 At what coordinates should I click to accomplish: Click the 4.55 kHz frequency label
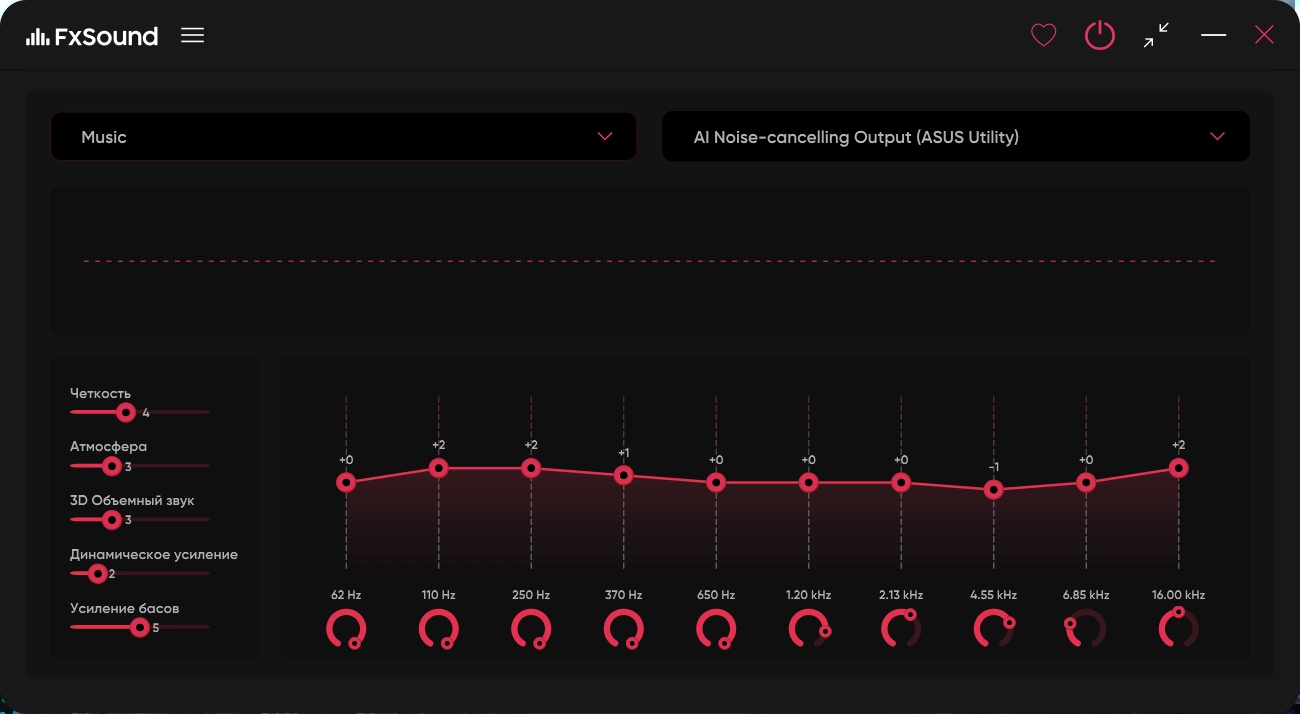993,595
